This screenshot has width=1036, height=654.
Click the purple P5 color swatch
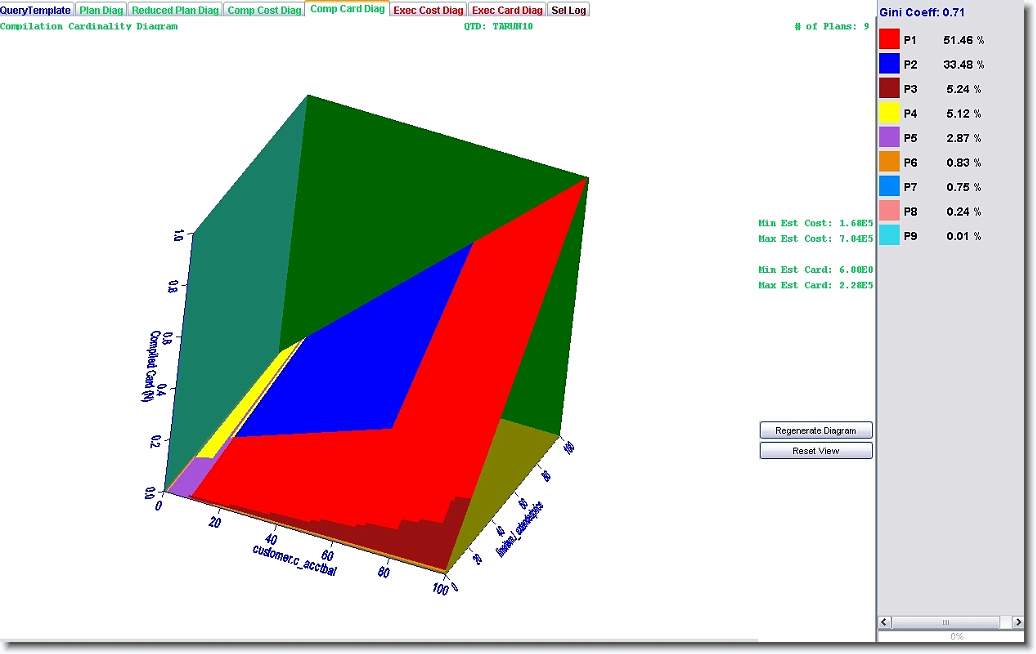pos(889,138)
